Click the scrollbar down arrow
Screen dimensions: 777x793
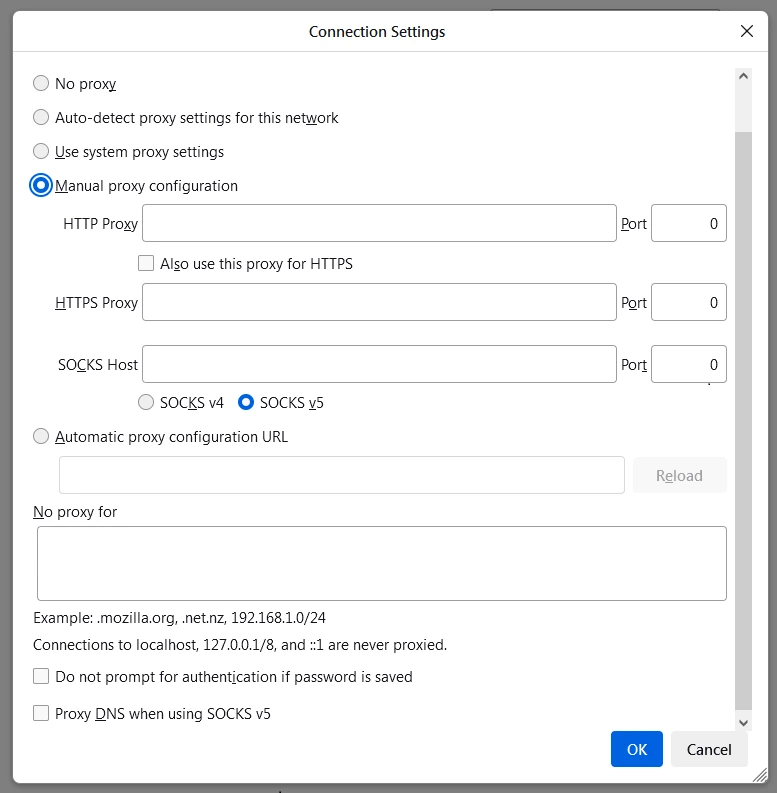743,722
